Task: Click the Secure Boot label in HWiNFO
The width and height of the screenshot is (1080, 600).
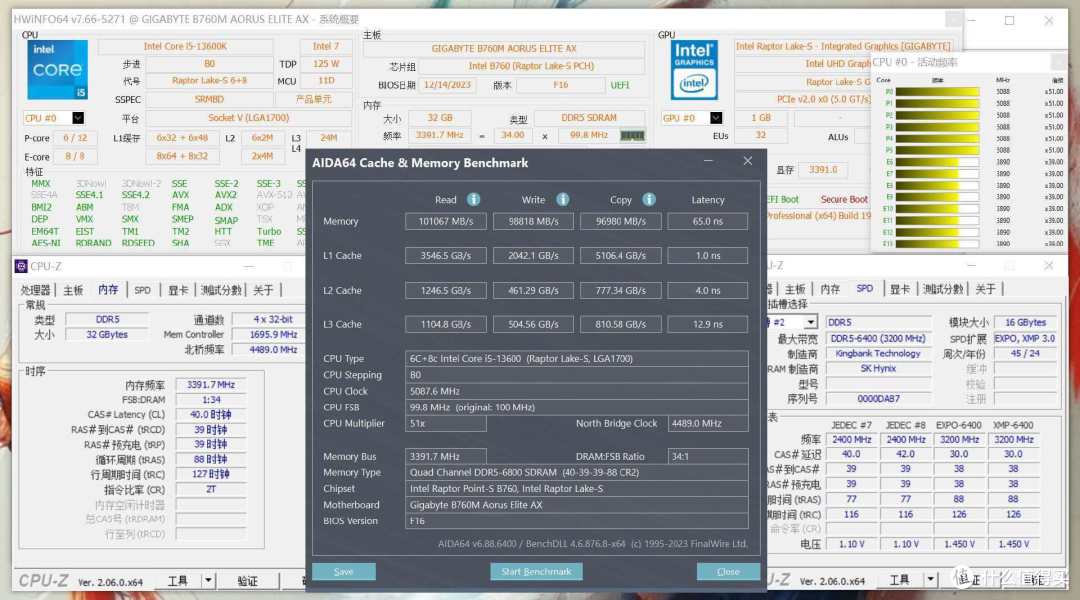Action: click(x=844, y=199)
